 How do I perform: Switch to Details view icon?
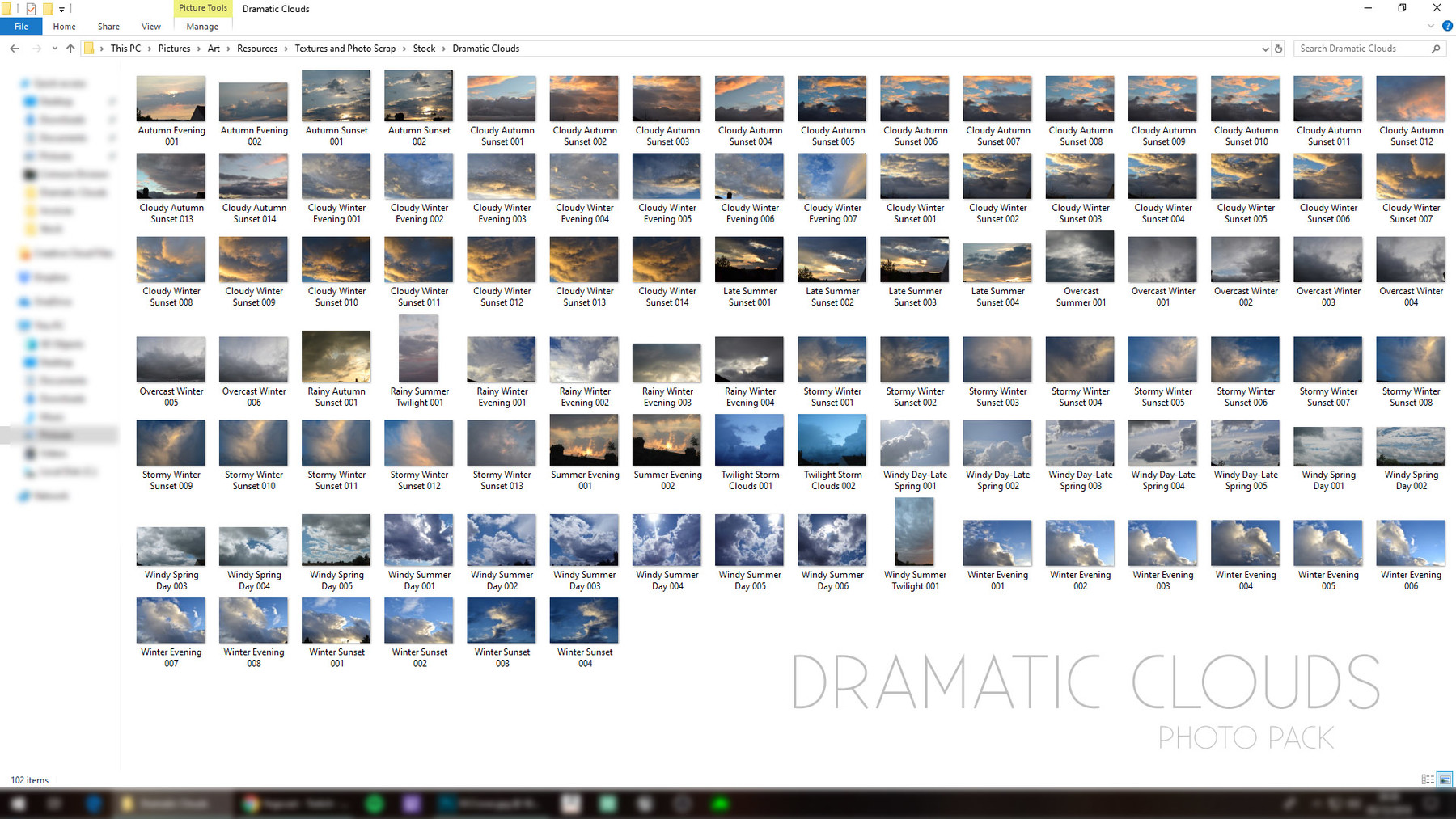click(1428, 779)
